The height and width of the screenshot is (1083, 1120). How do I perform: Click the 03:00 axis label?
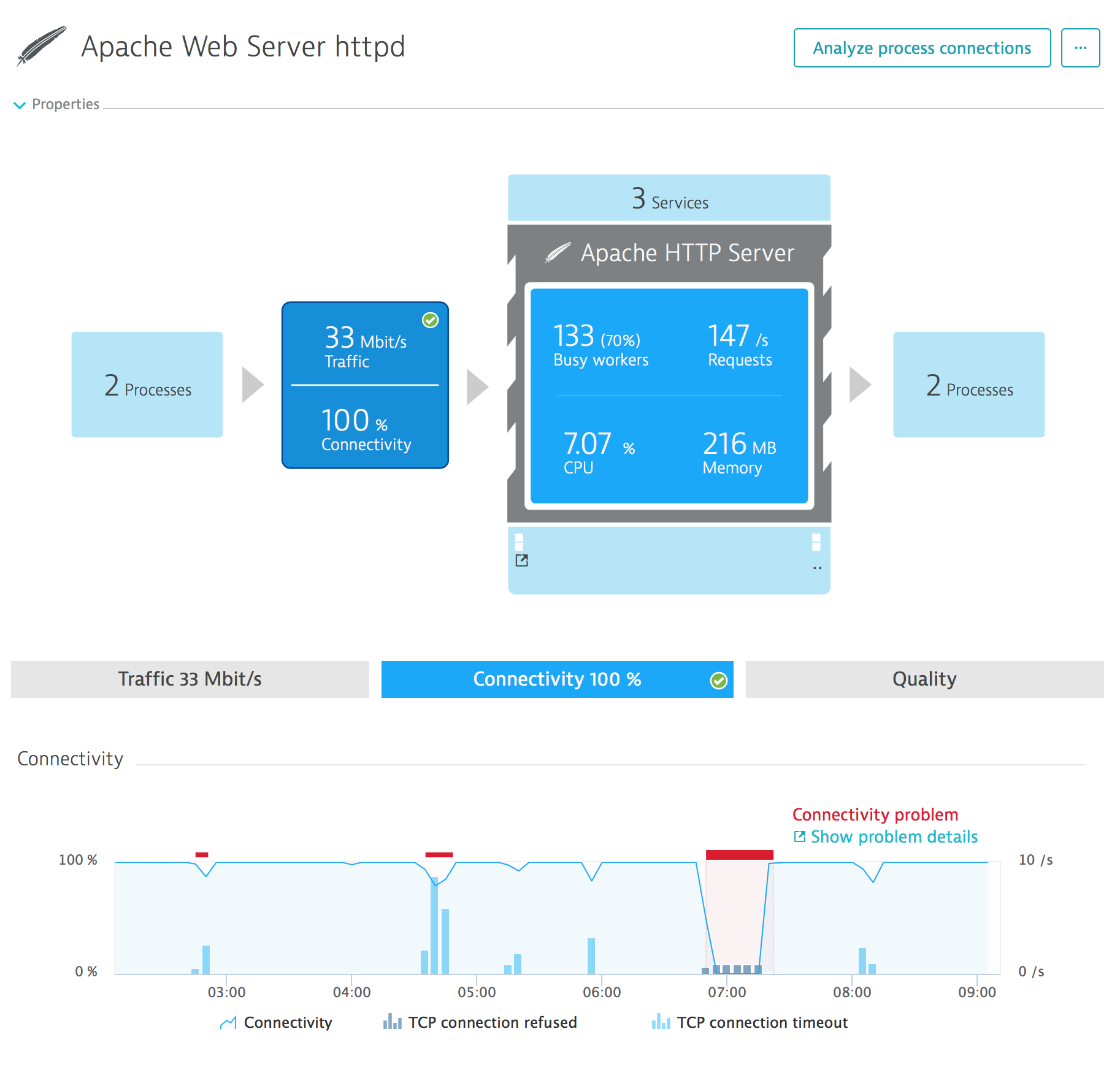(226, 992)
